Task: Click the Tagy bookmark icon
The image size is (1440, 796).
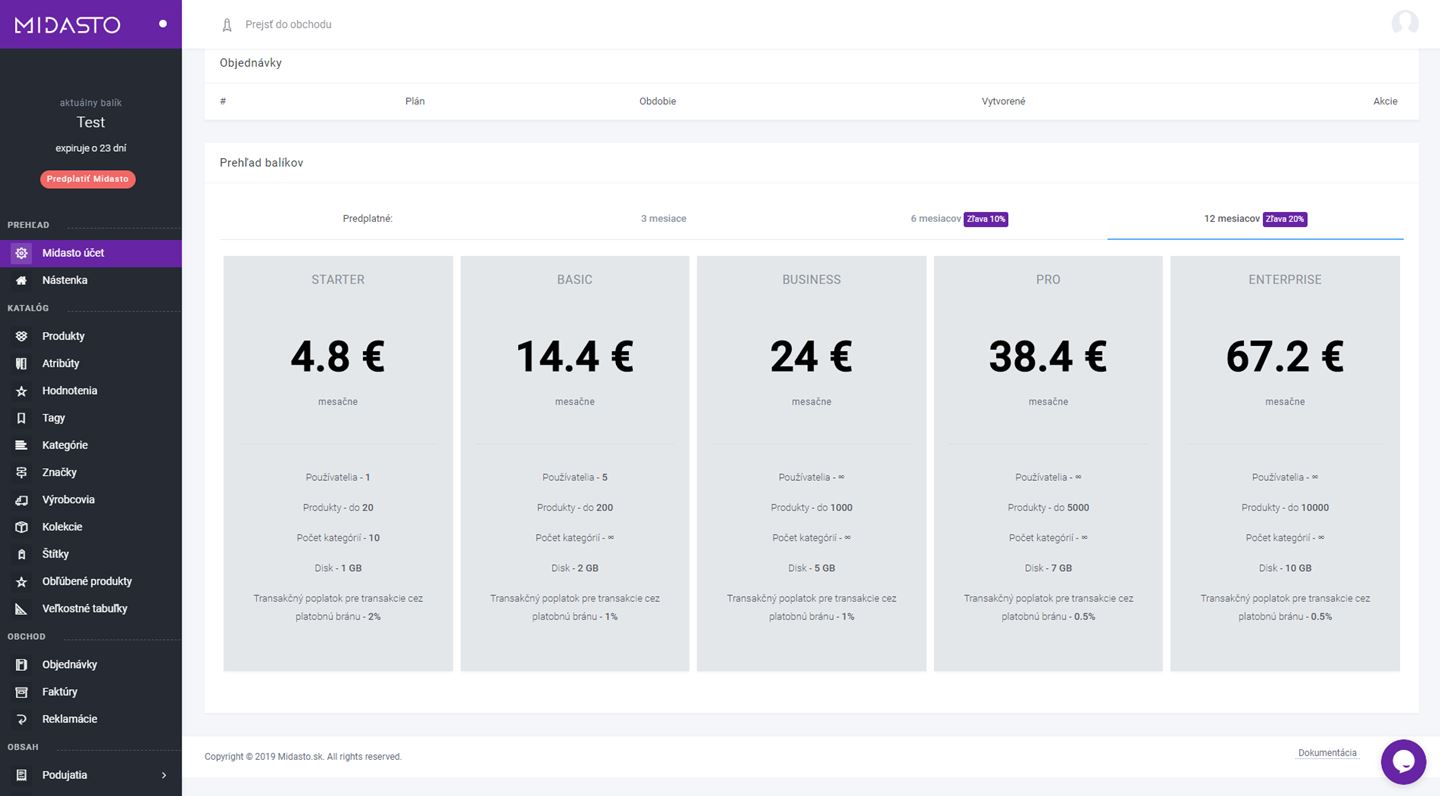Action: coord(21,418)
